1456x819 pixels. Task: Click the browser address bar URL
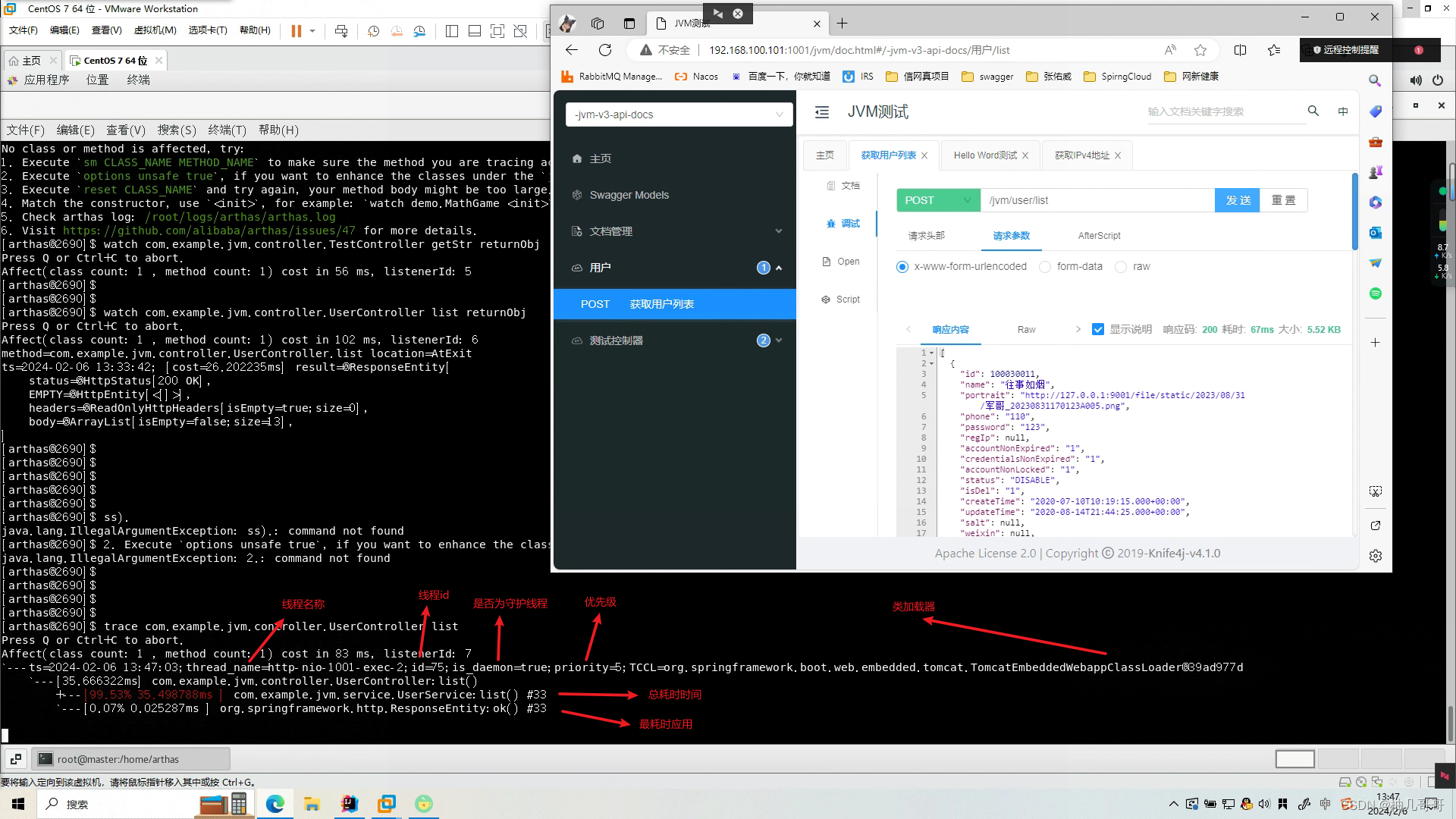click(858, 50)
